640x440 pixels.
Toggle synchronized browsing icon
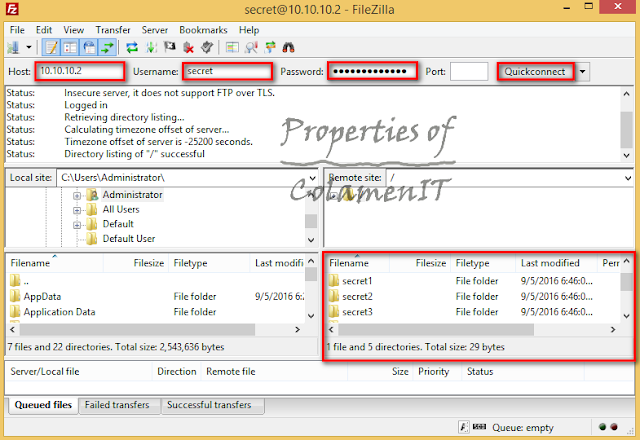pyautogui.click(x=270, y=48)
